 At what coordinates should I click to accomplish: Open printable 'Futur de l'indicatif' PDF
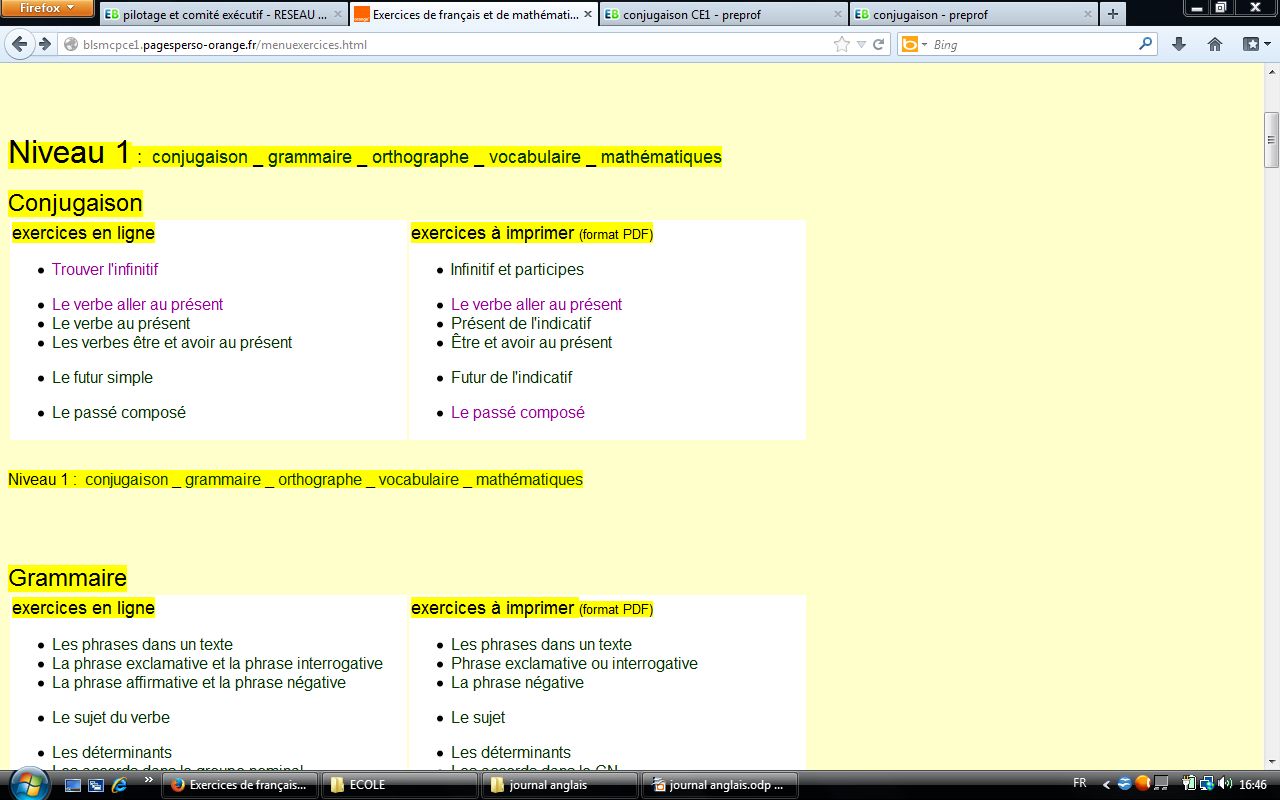coord(511,377)
